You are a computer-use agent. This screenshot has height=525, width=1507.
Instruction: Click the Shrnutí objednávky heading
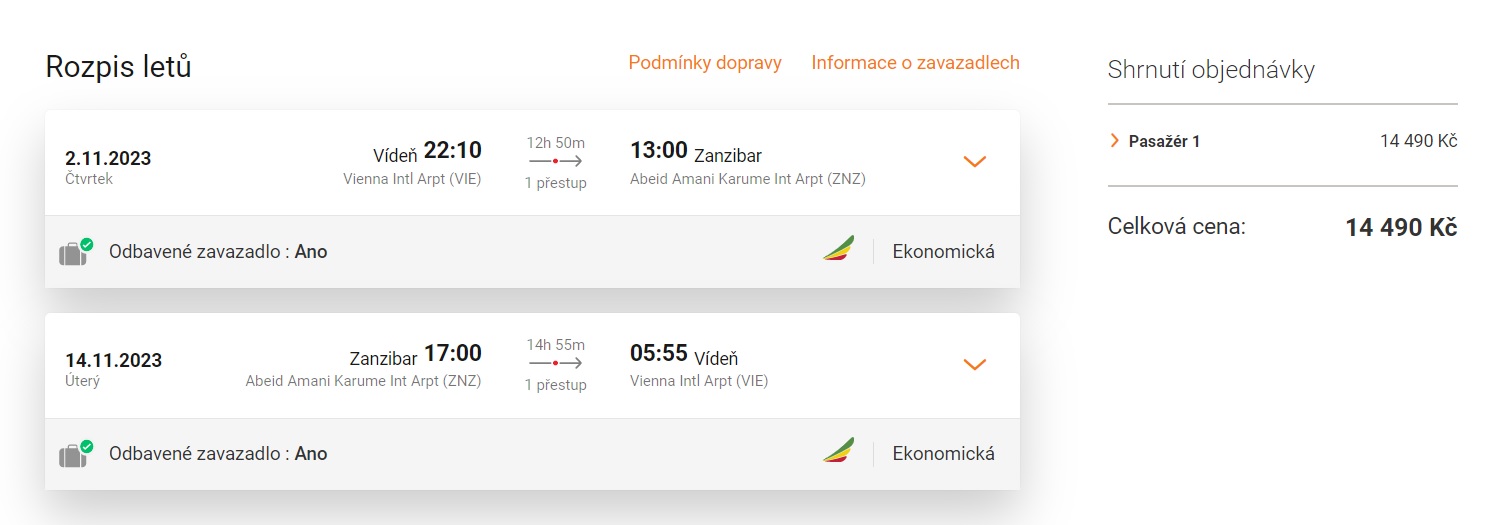[1211, 70]
